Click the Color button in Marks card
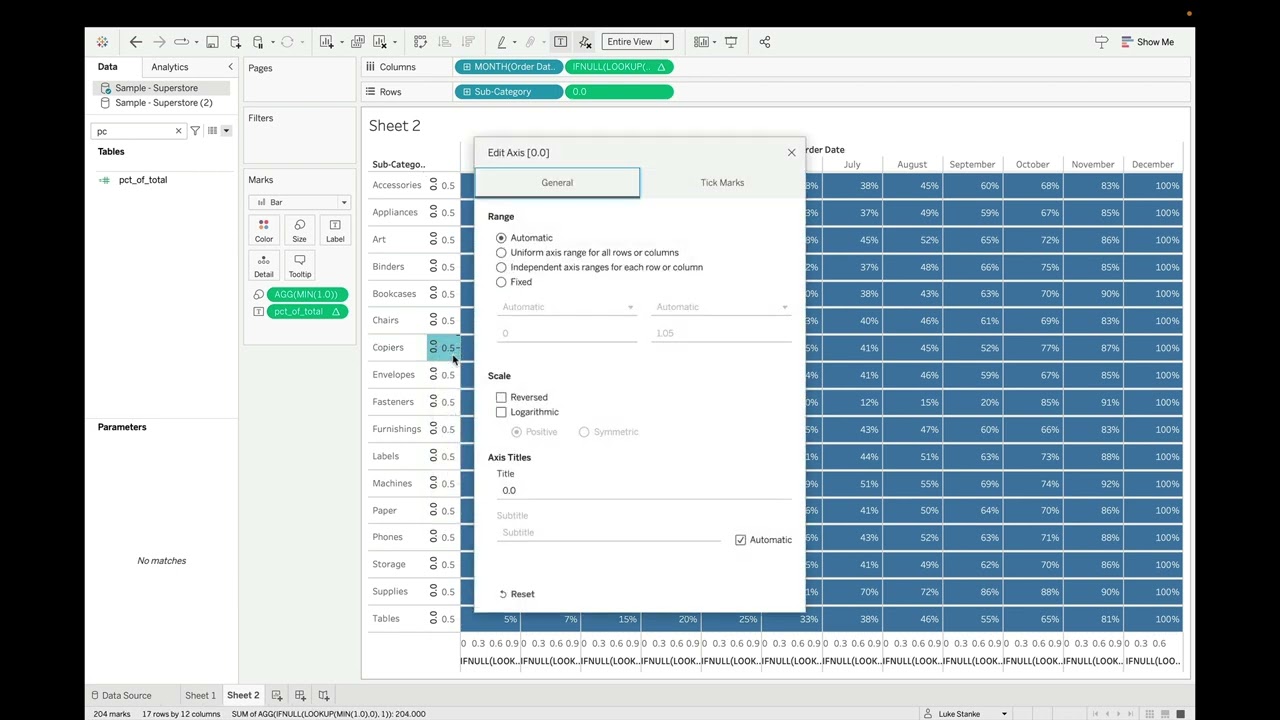 click(264, 231)
